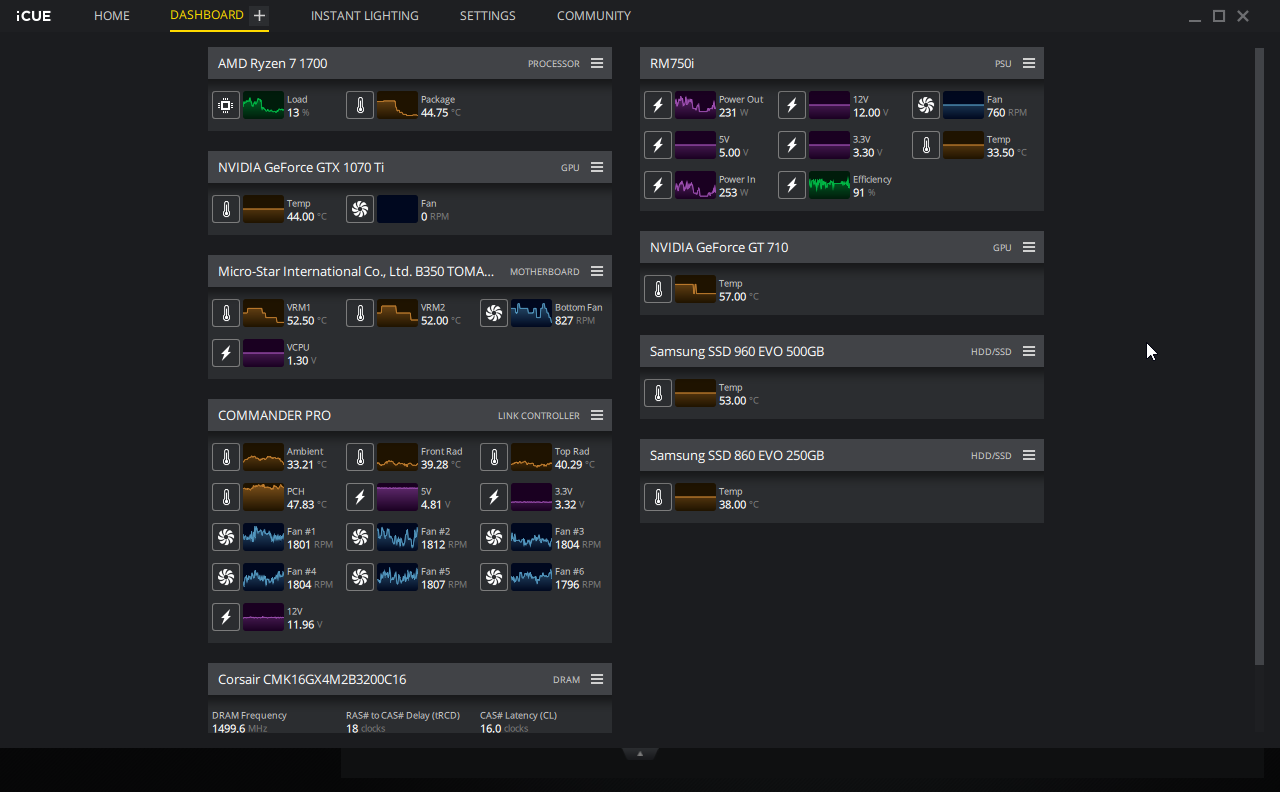Click the Power Out graph thumbnail
Viewport: 1280px width, 792px height.
click(696, 105)
